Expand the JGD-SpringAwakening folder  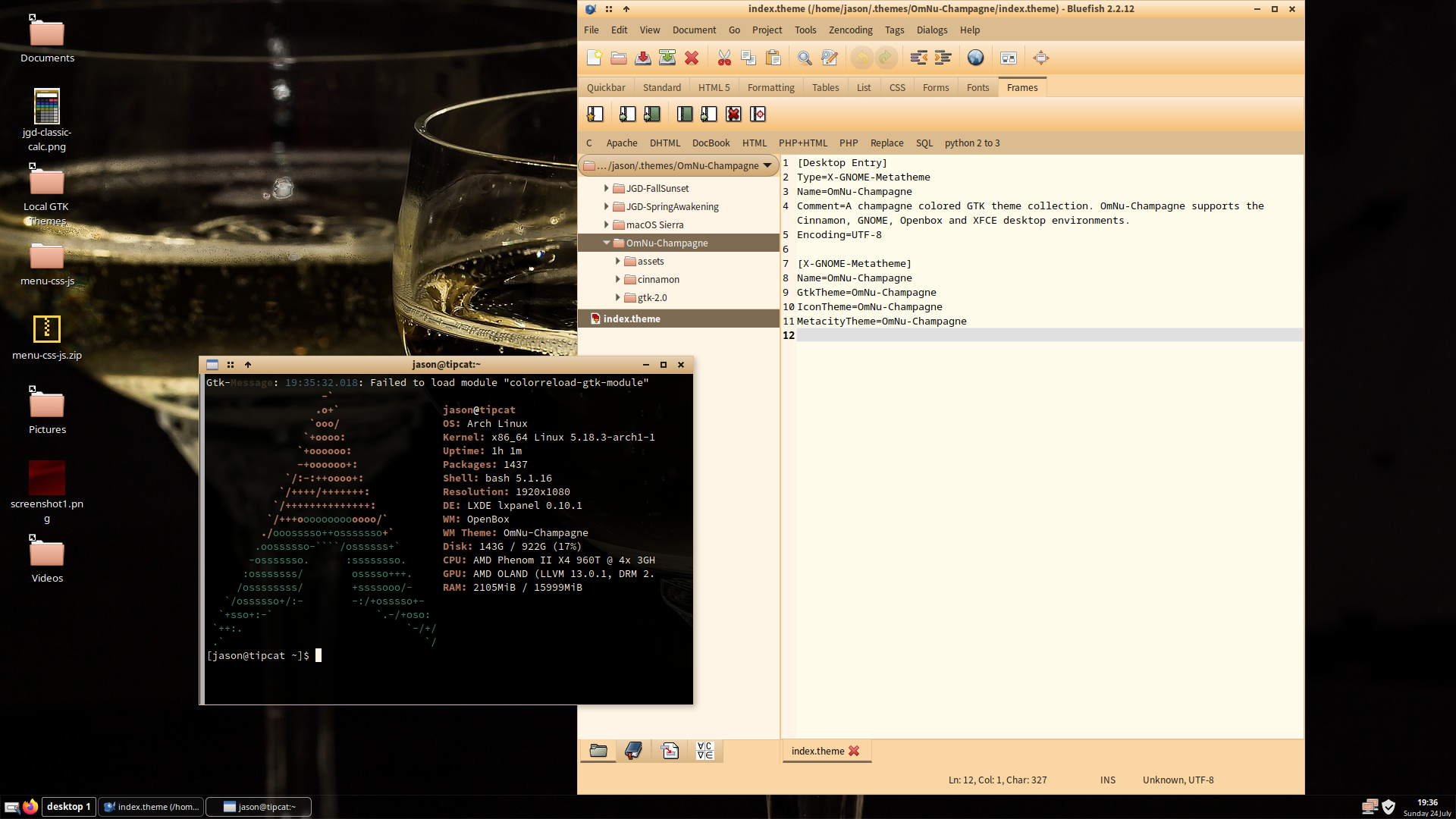point(606,206)
